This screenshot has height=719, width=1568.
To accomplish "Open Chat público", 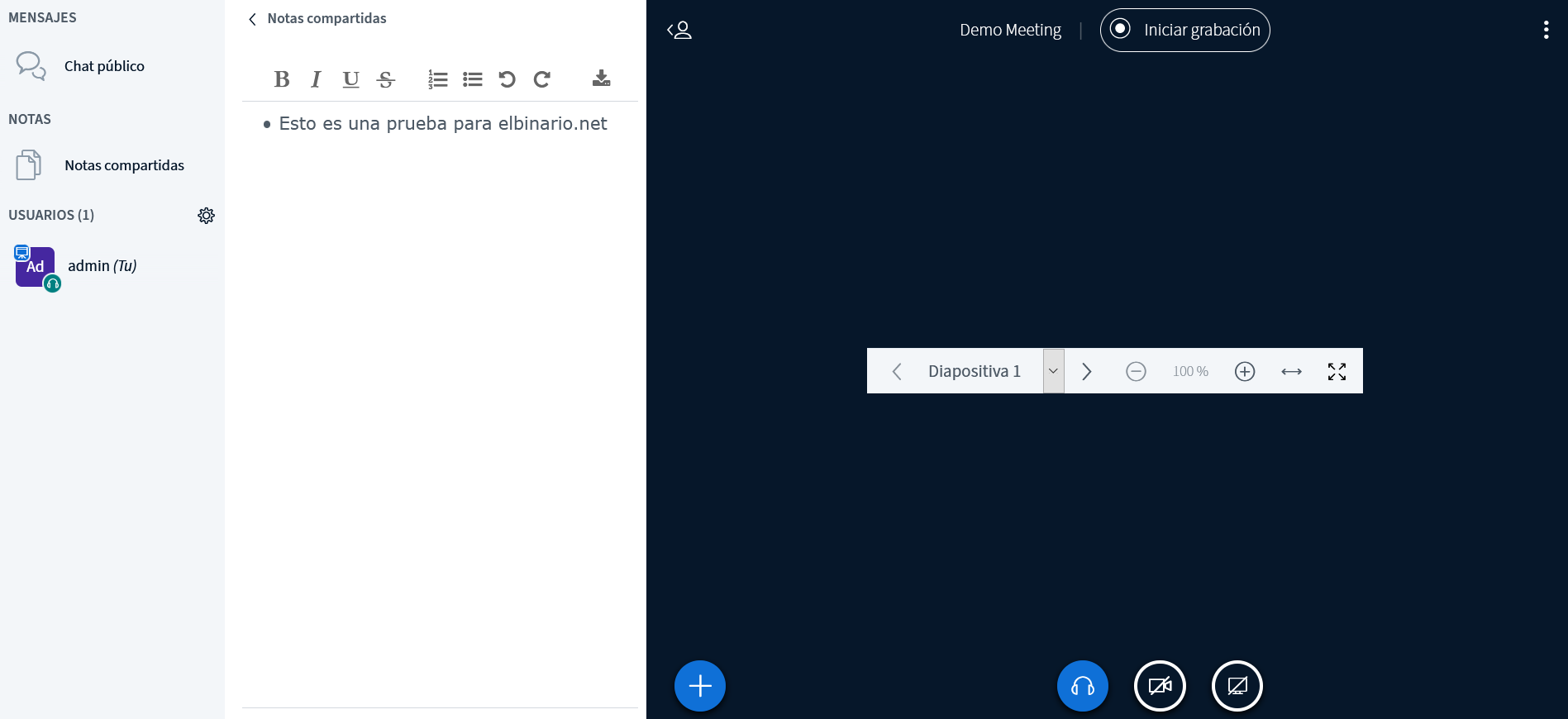I will tap(104, 66).
